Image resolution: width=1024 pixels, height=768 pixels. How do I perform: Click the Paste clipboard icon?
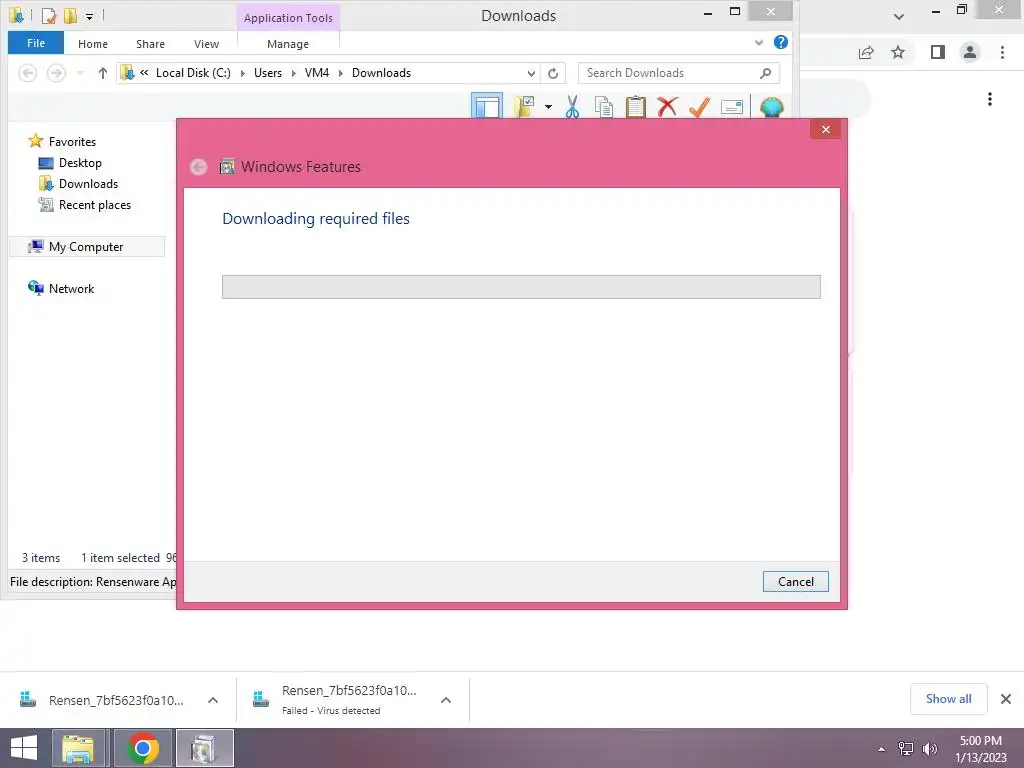635,107
